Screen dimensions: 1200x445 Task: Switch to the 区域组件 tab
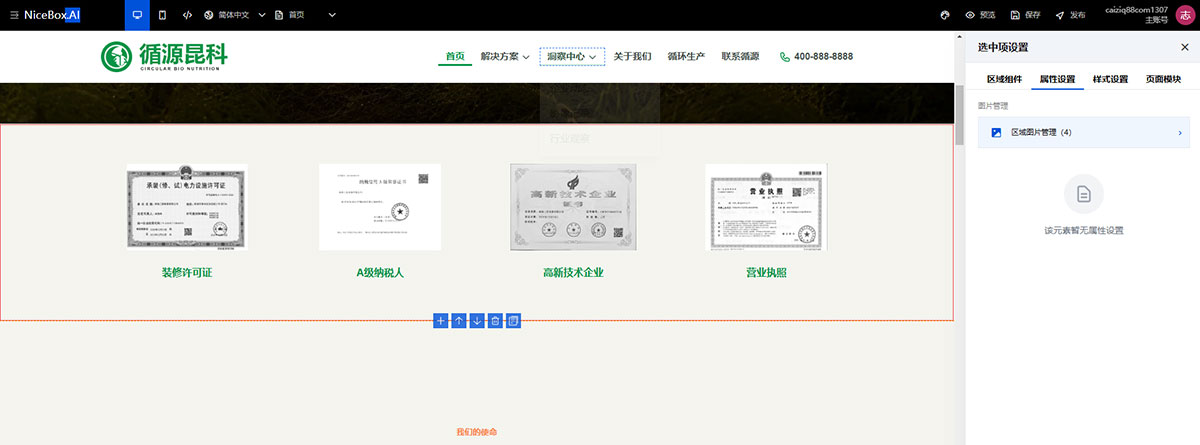(x=1004, y=79)
